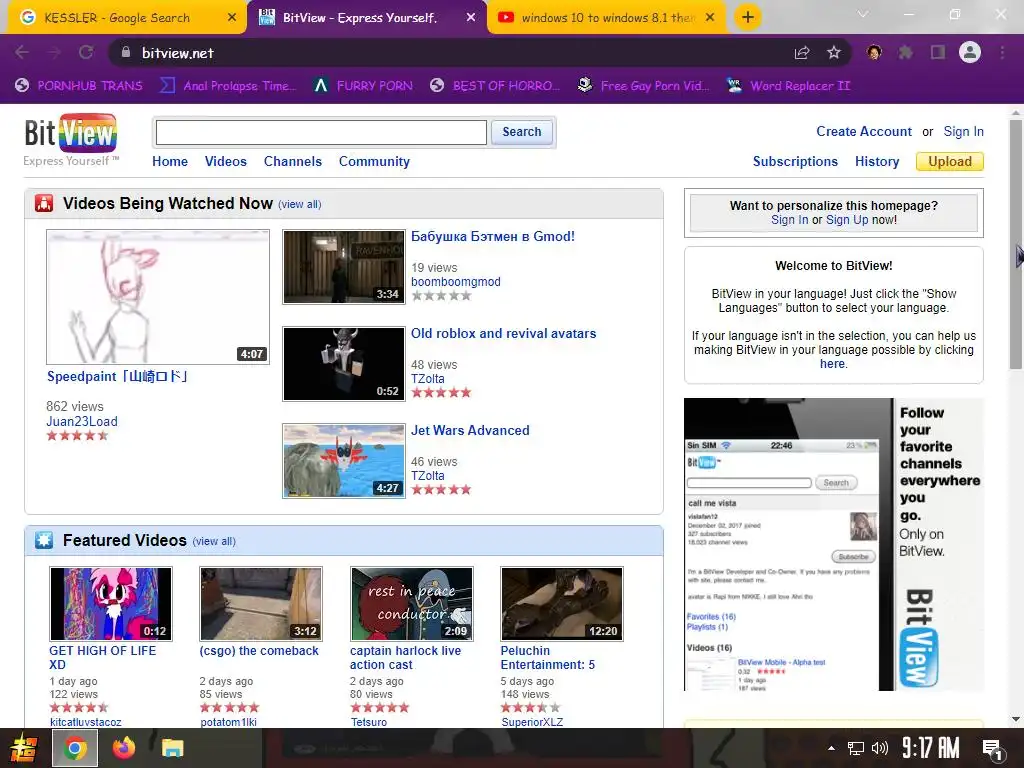Viewport: 1024px width, 768px height.
Task: Open the BEST OF HORRO... bookmark
Action: (x=495, y=86)
